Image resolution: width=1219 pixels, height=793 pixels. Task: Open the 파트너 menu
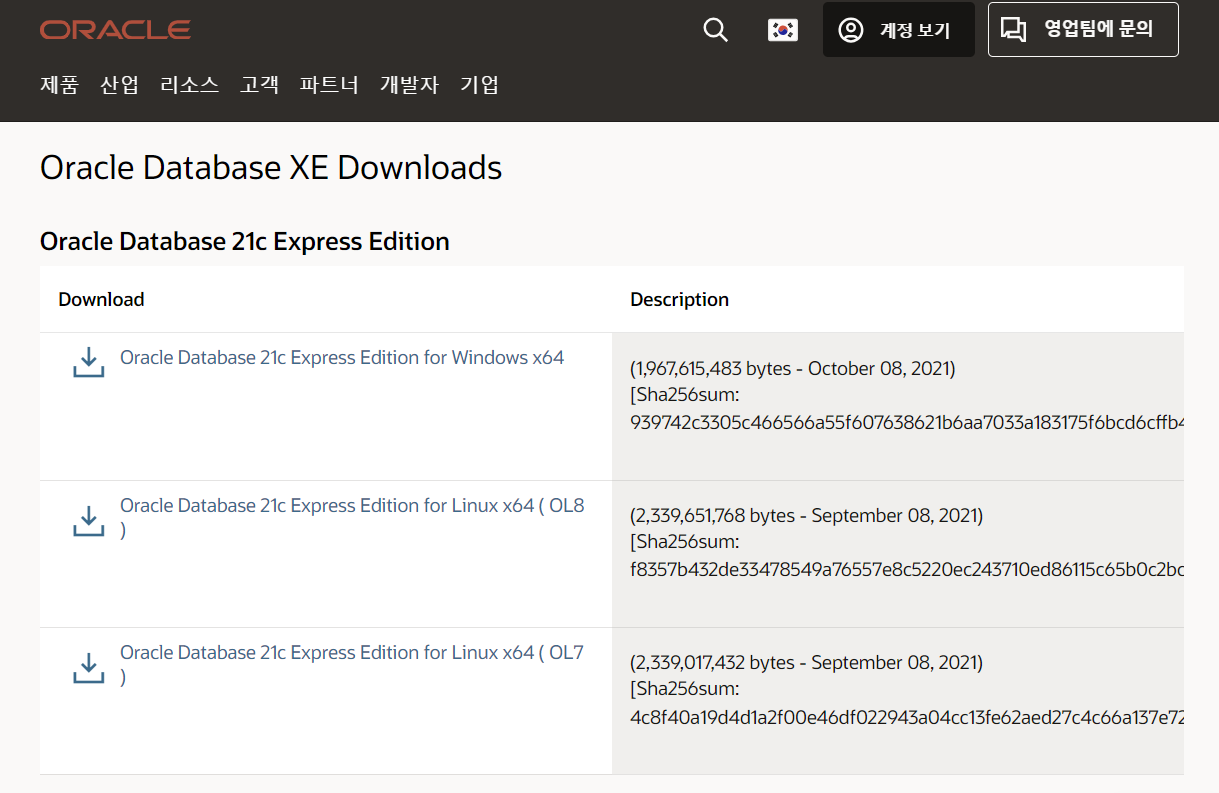click(x=329, y=85)
